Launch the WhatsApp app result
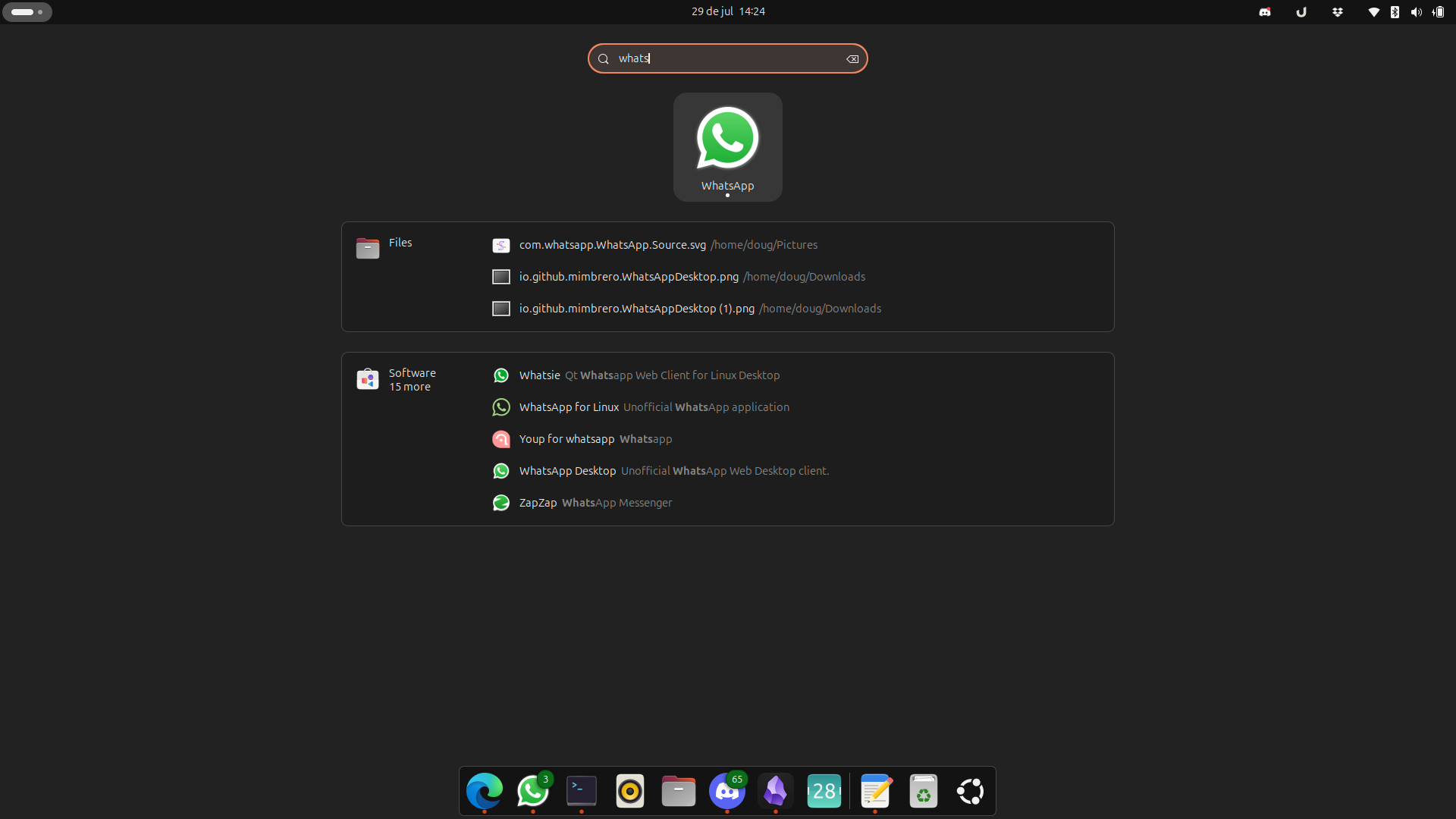This screenshot has height=819, width=1456. point(727,147)
